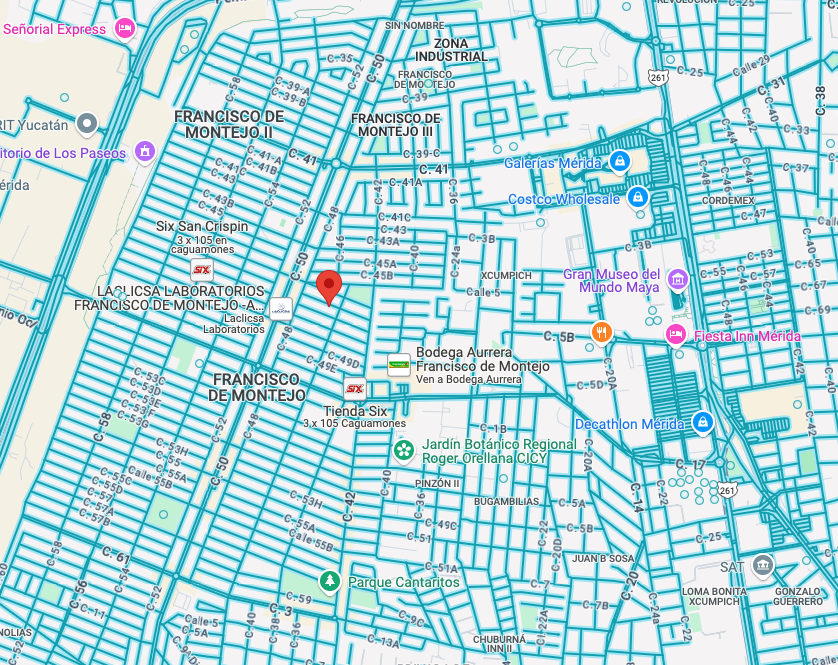Click the XCUMPICH neighborhood label
This screenshot has height=665, width=838.
[506, 275]
